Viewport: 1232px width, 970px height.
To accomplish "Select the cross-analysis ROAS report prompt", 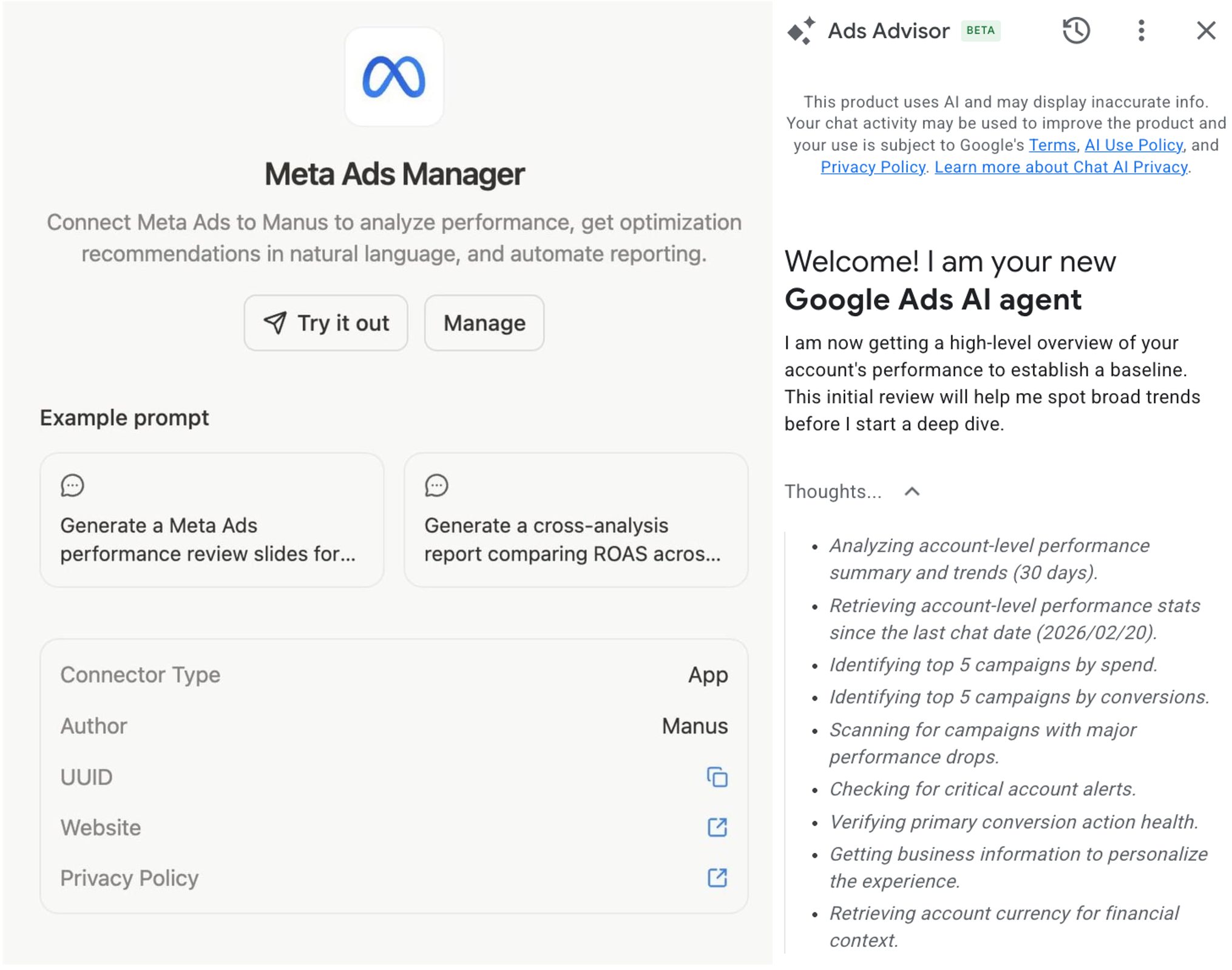I will (x=575, y=539).
